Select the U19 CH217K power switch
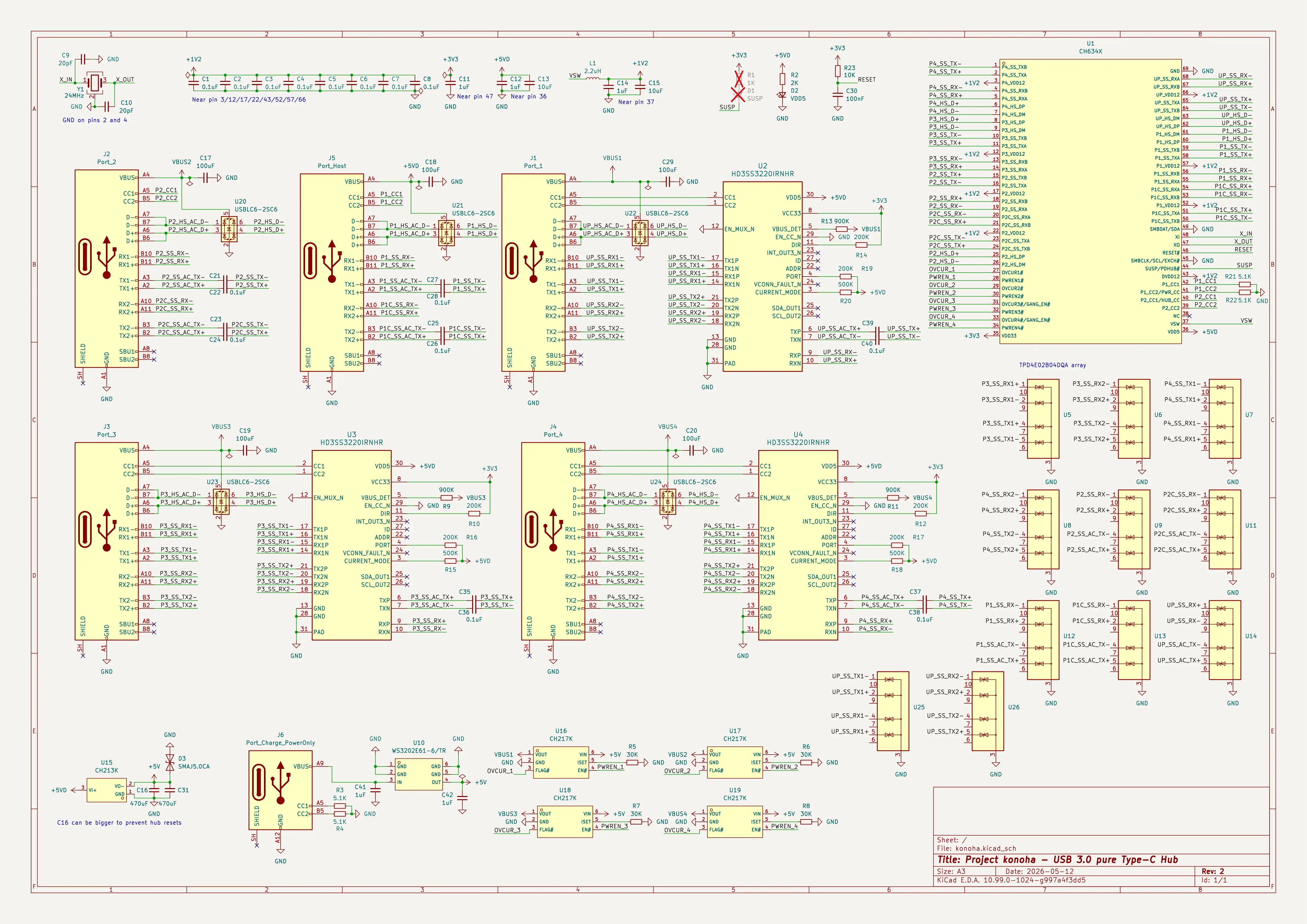 (x=735, y=822)
